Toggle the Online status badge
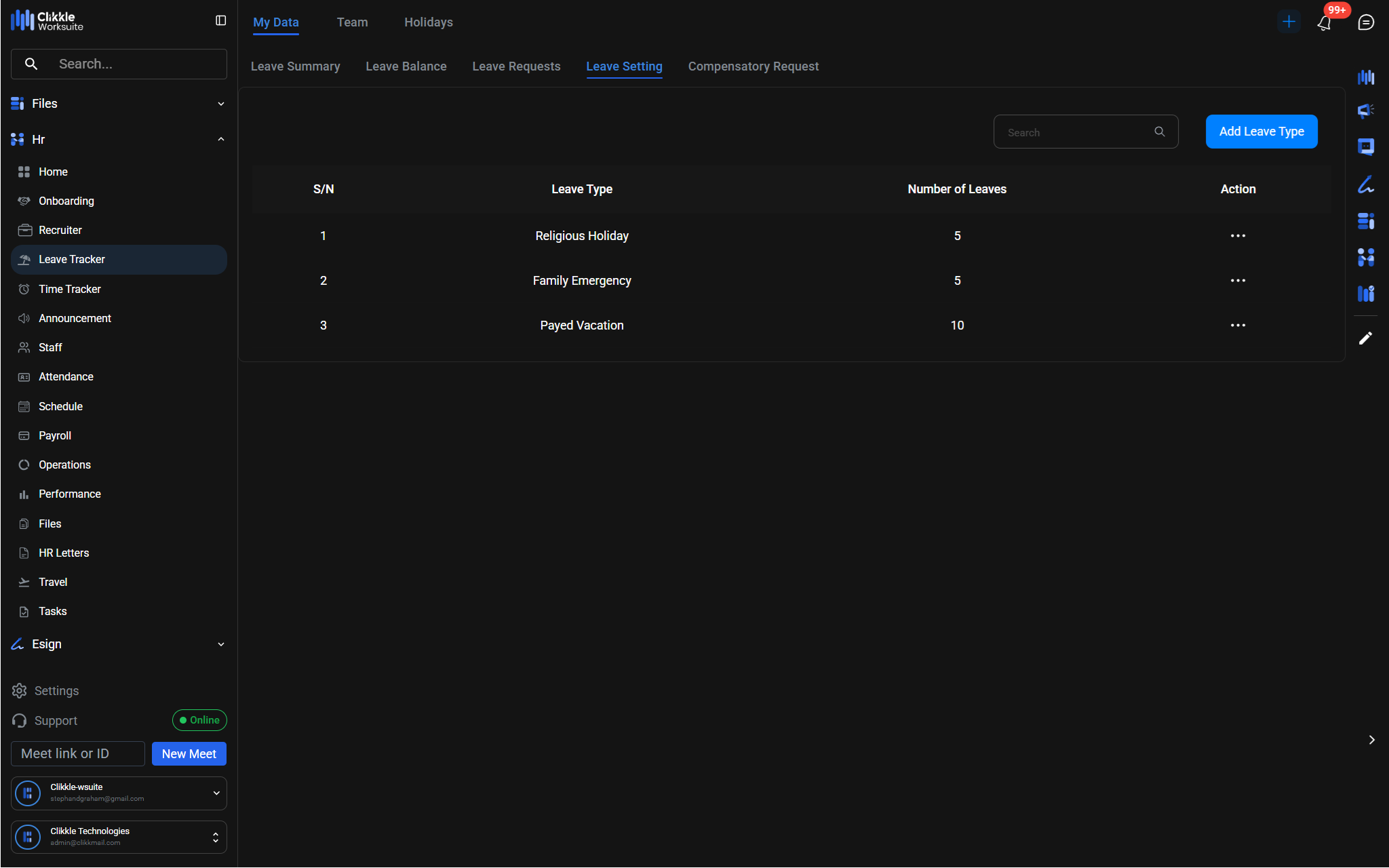 [199, 720]
